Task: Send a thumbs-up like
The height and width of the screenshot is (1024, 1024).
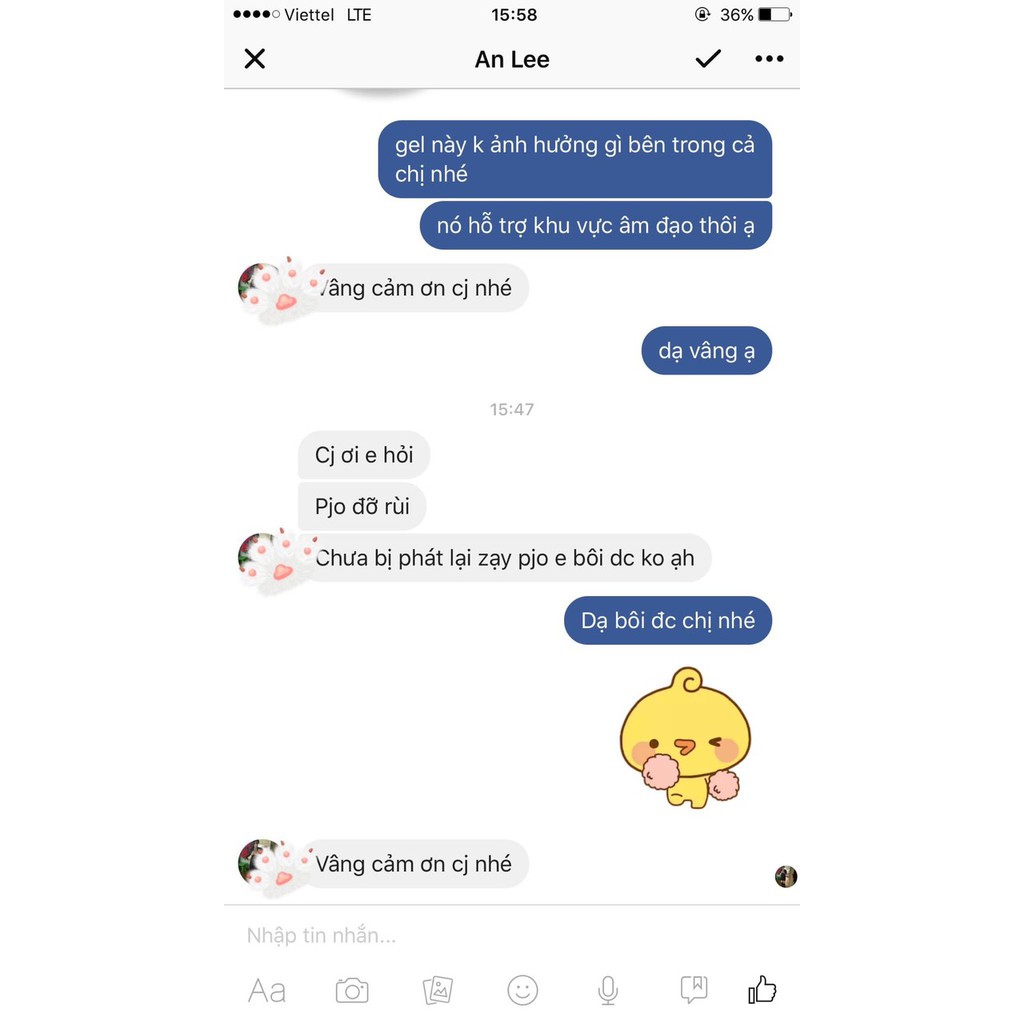Action: pyautogui.click(x=762, y=989)
